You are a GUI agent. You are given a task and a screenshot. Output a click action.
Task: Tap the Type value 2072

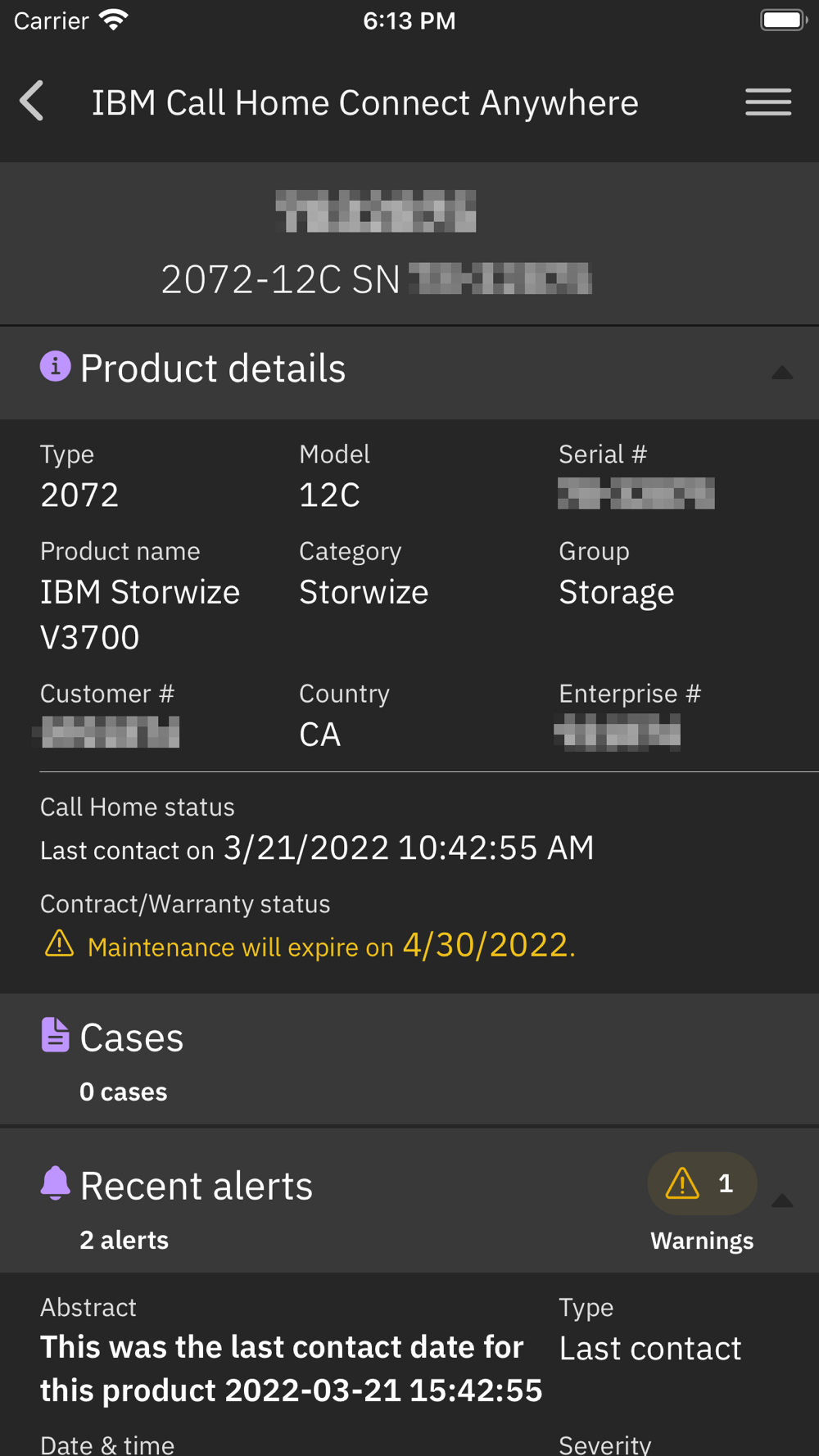pos(79,495)
